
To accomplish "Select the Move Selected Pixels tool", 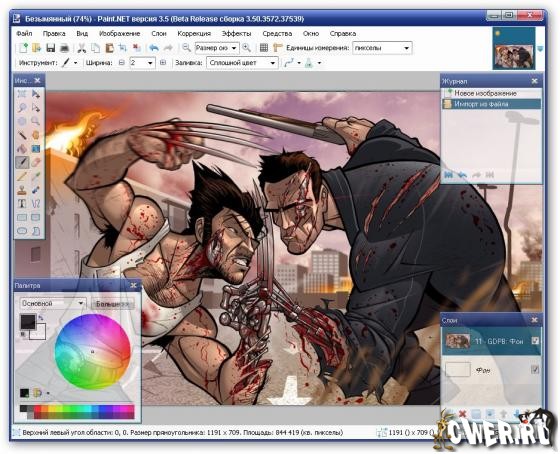I will pyautogui.click(x=36, y=94).
